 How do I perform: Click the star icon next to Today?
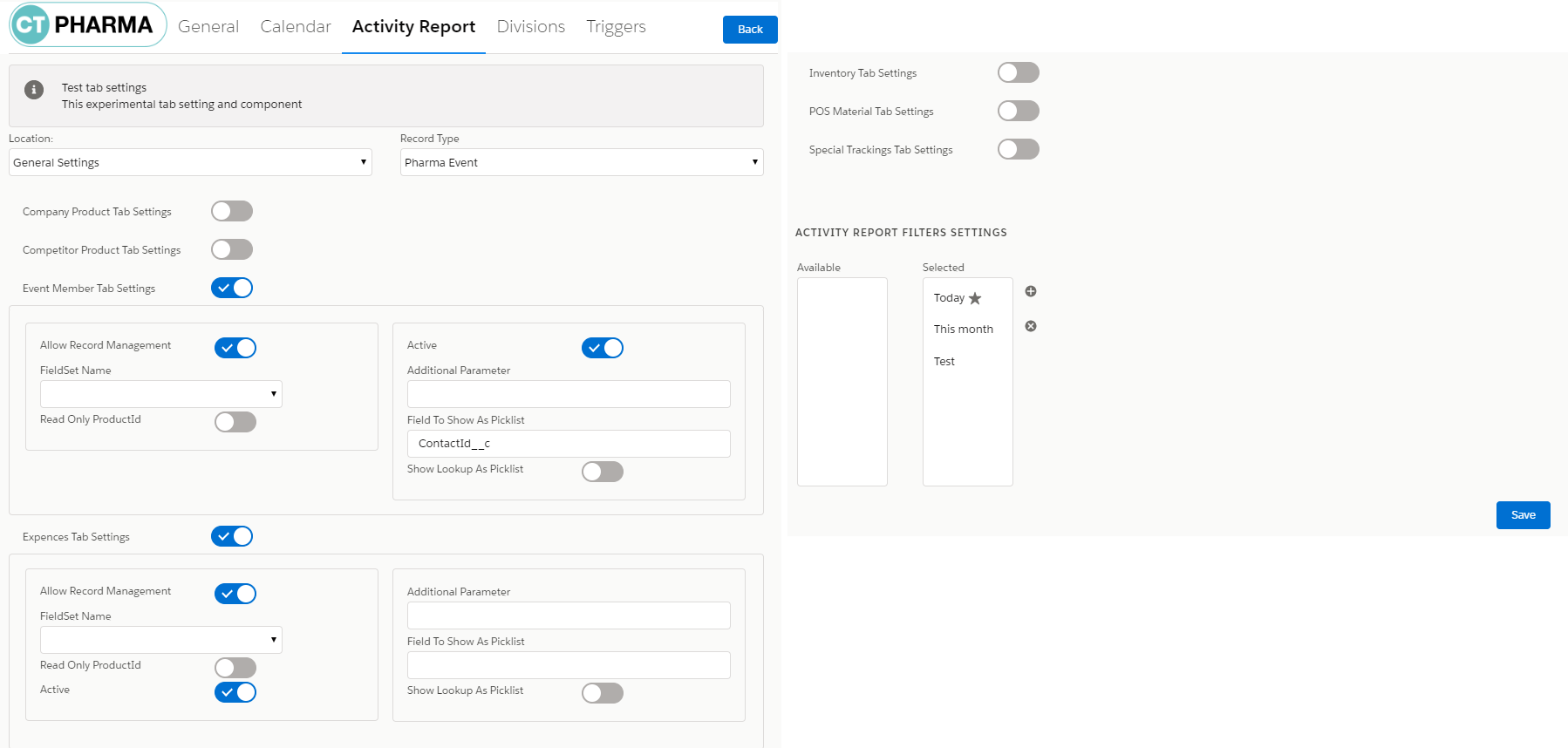975,298
